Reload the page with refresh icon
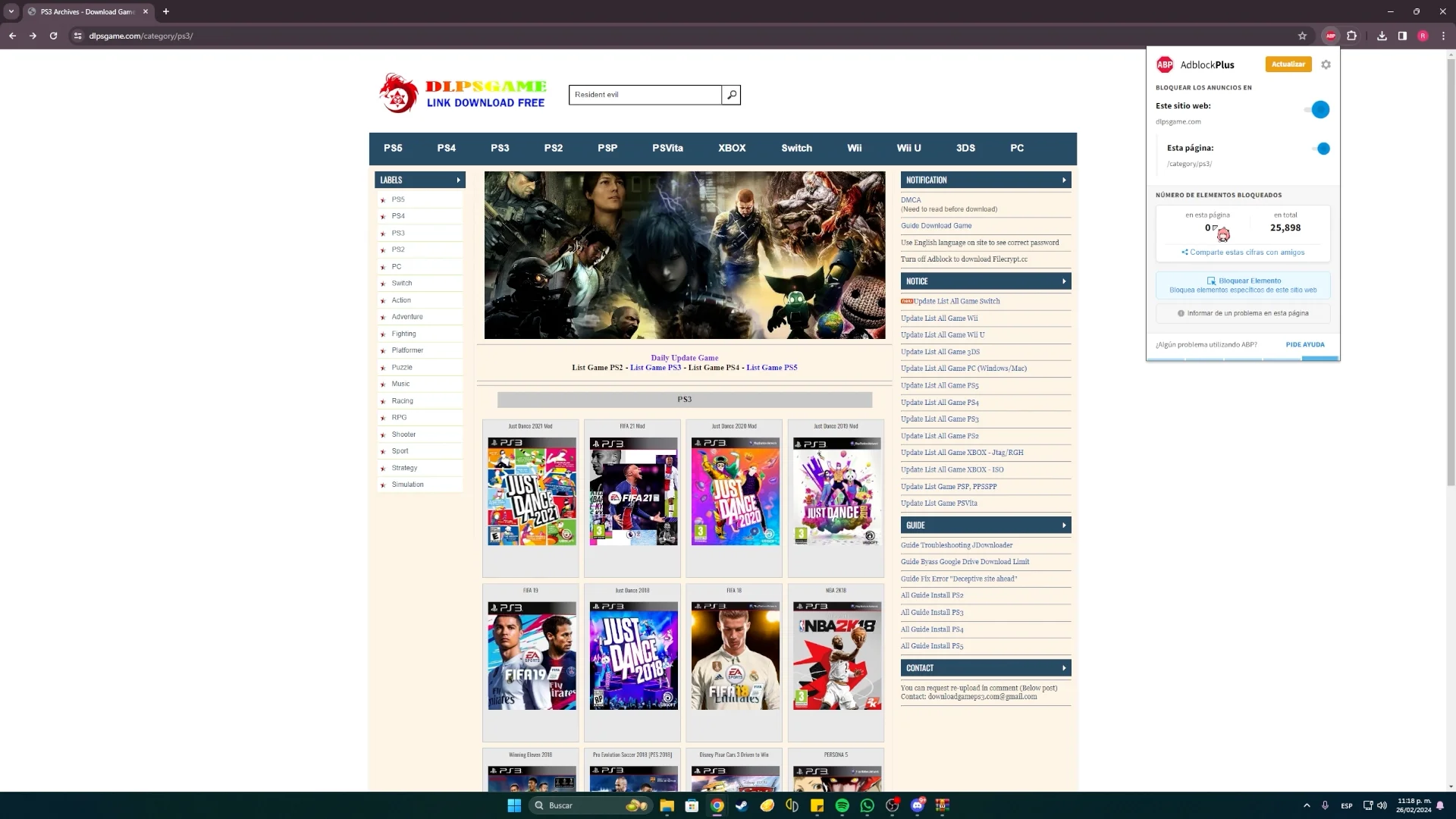The image size is (1456, 819). pos(53,36)
